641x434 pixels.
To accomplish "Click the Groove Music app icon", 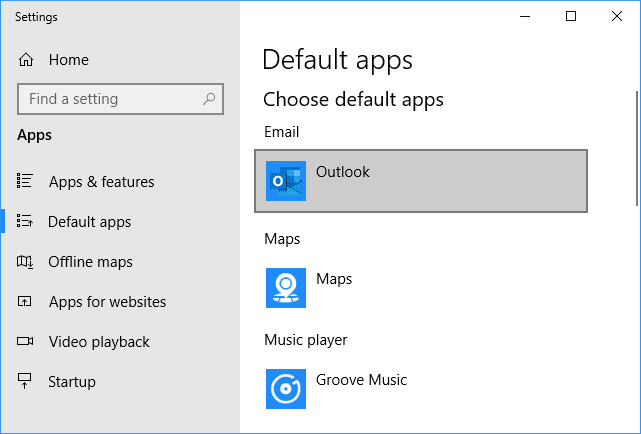I will [x=286, y=389].
